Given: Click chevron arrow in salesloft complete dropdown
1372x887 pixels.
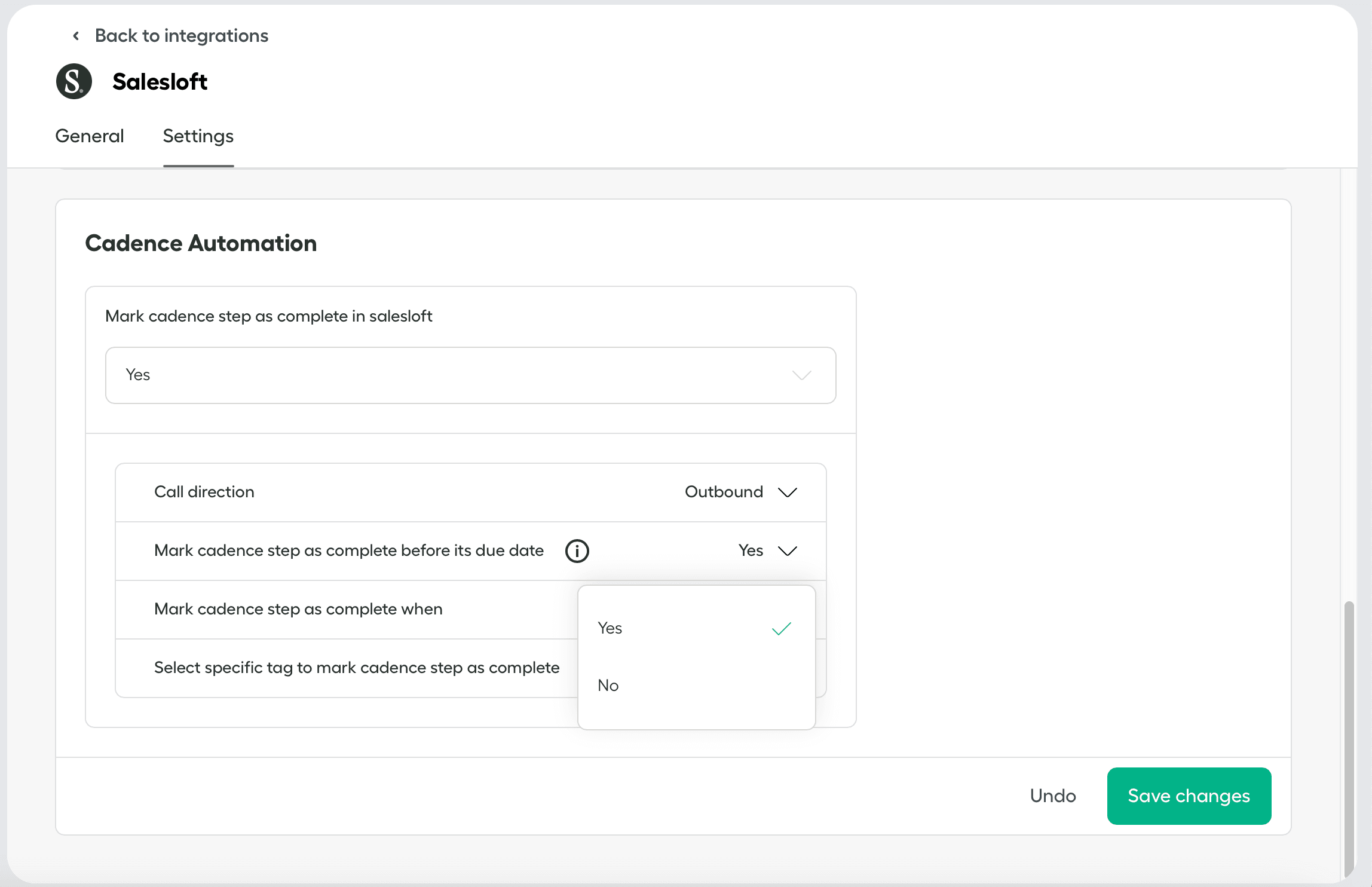Looking at the screenshot, I should 801,375.
